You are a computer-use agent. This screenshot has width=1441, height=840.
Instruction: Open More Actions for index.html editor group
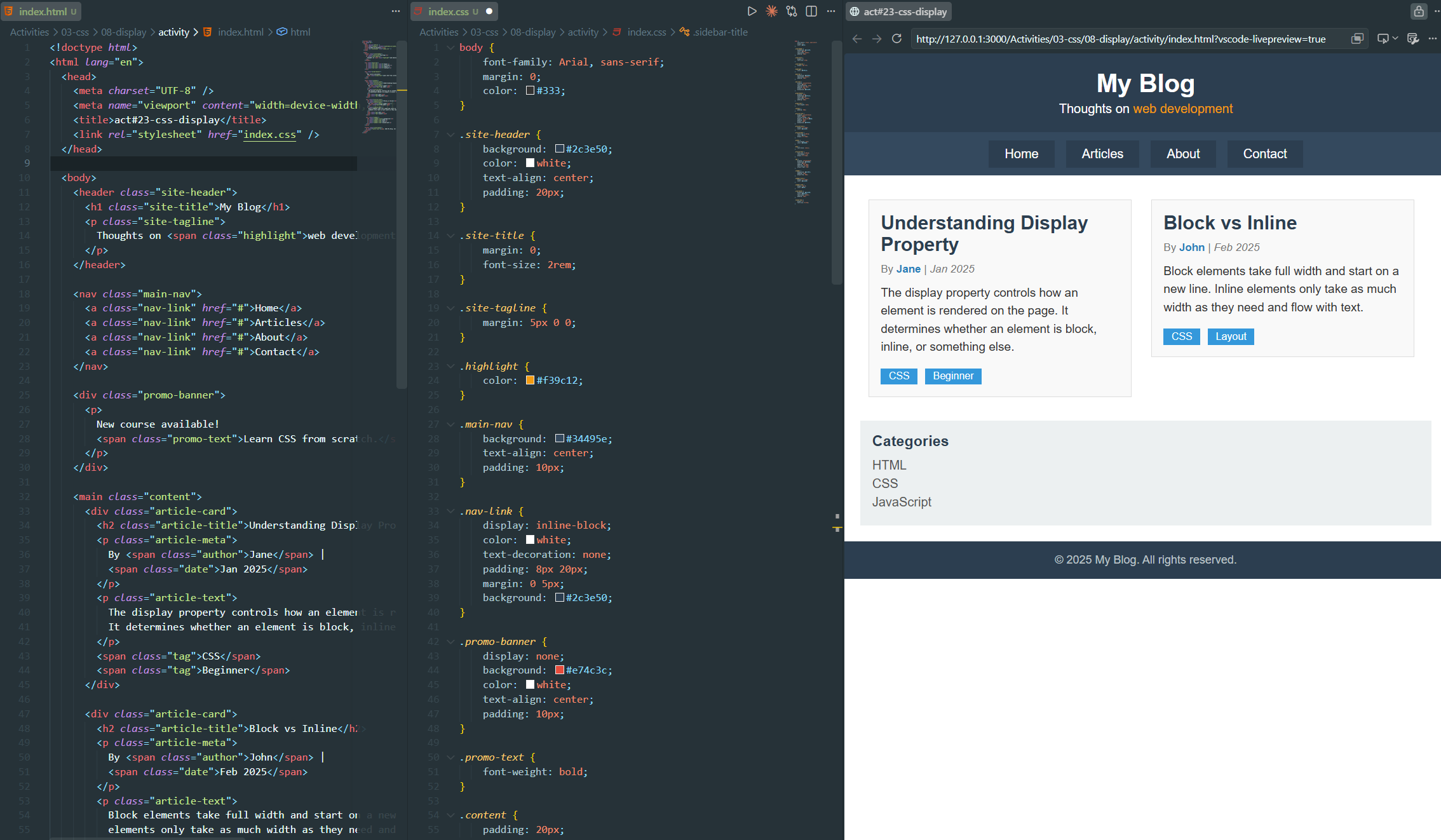click(396, 11)
